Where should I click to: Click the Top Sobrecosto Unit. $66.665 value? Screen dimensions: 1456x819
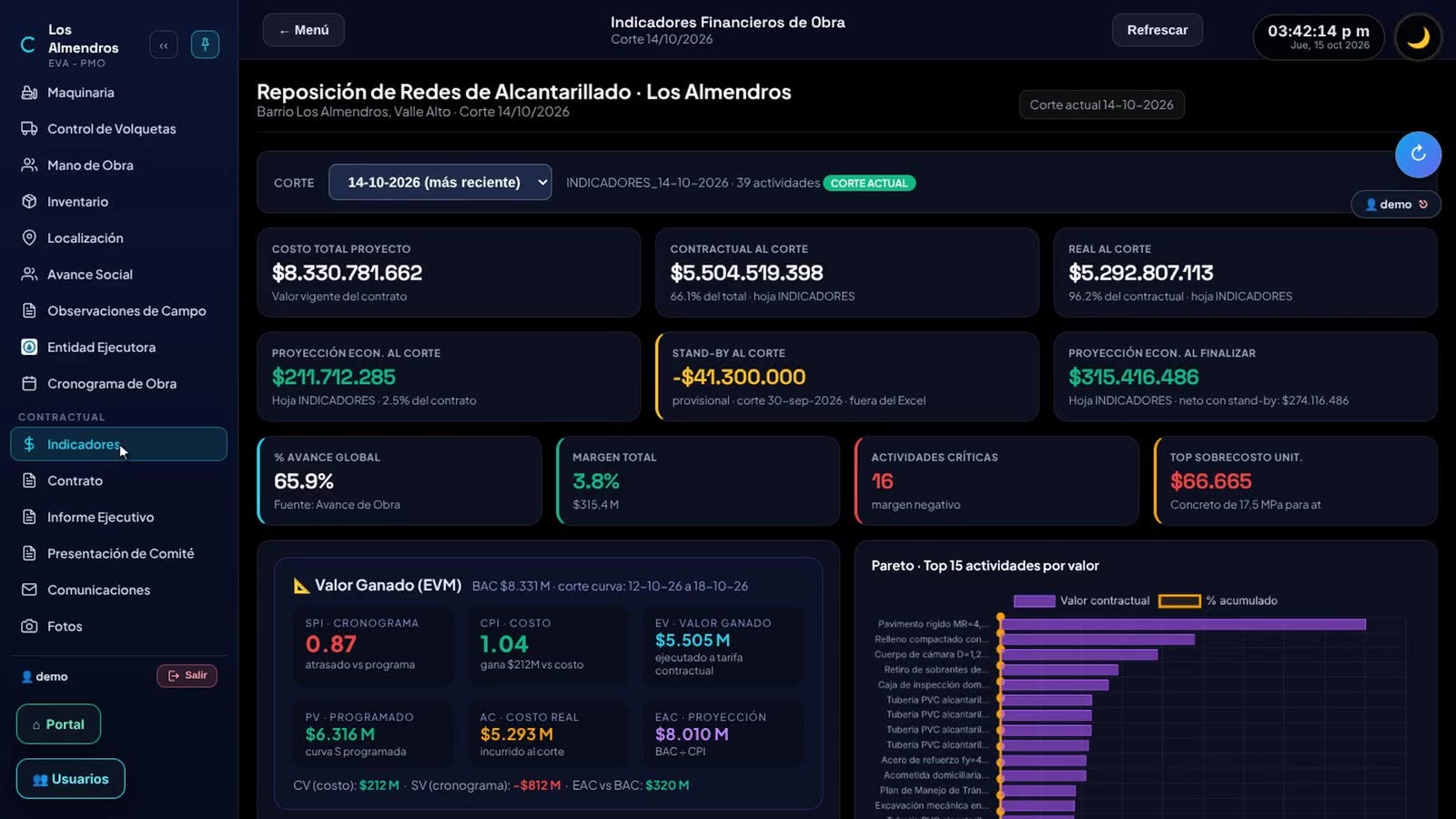click(x=1210, y=480)
